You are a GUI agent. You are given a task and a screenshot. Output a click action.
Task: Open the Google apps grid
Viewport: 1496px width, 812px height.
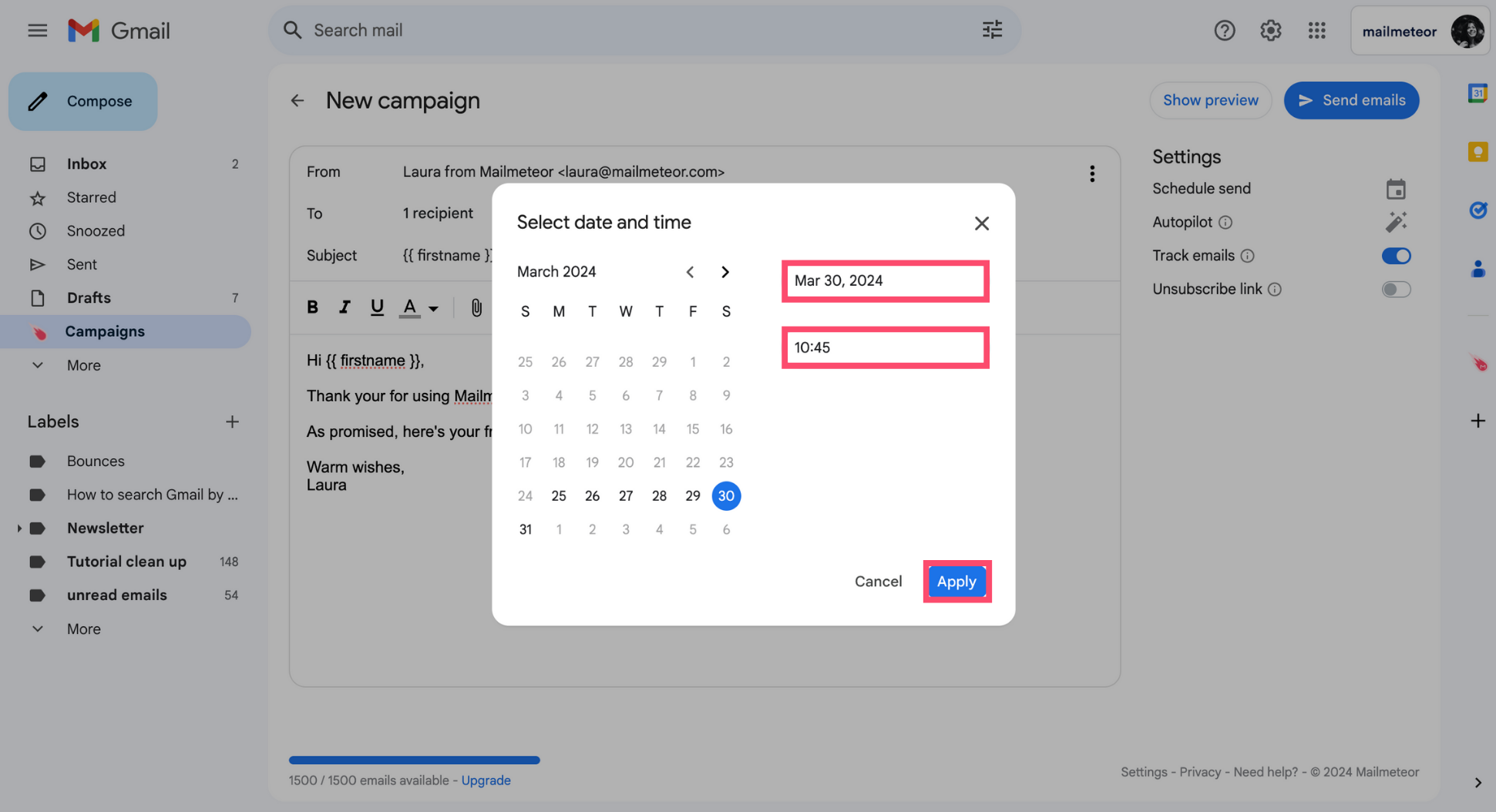(x=1316, y=31)
